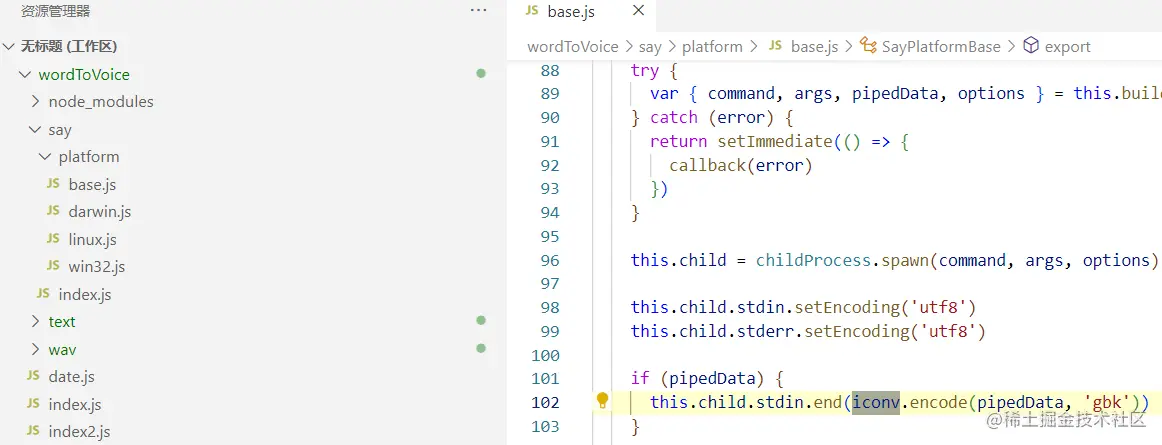Click the try keyword on line 88
This screenshot has width=1162, height=445.
[645, 70]
